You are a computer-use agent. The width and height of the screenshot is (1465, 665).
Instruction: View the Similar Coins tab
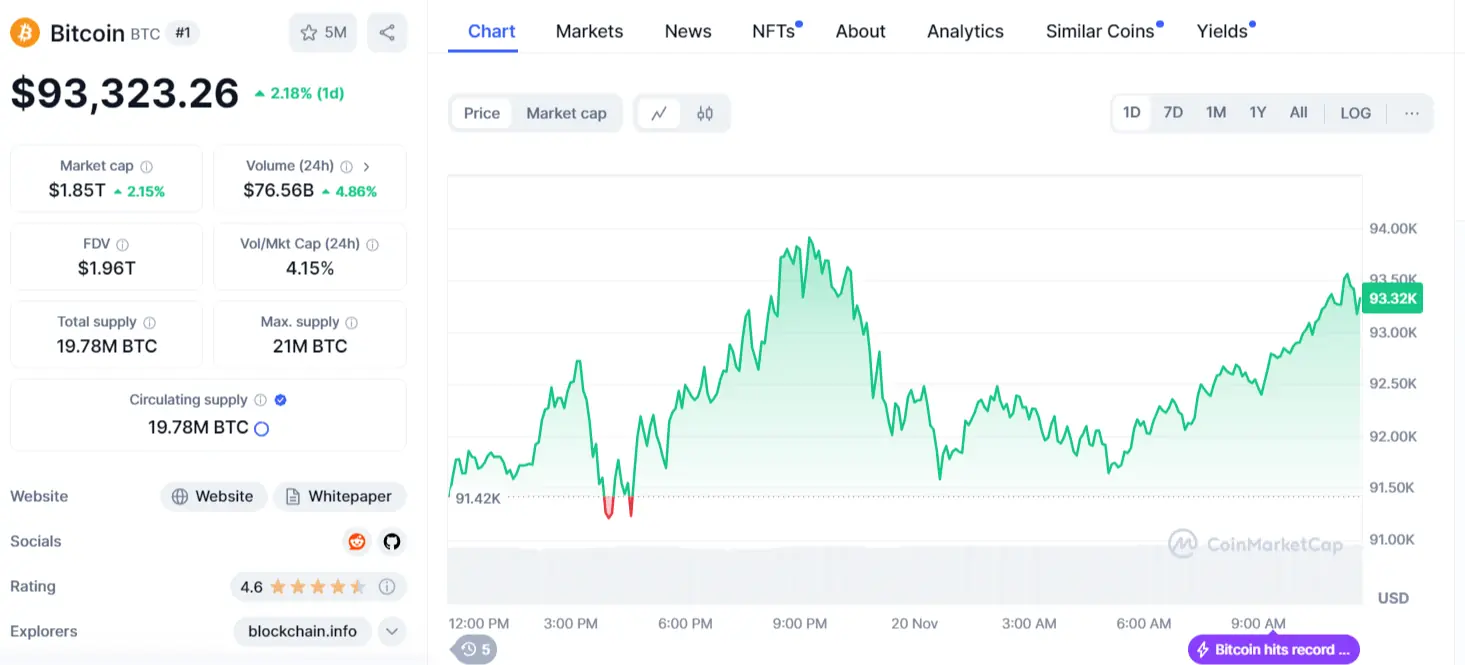point(1100,31)
